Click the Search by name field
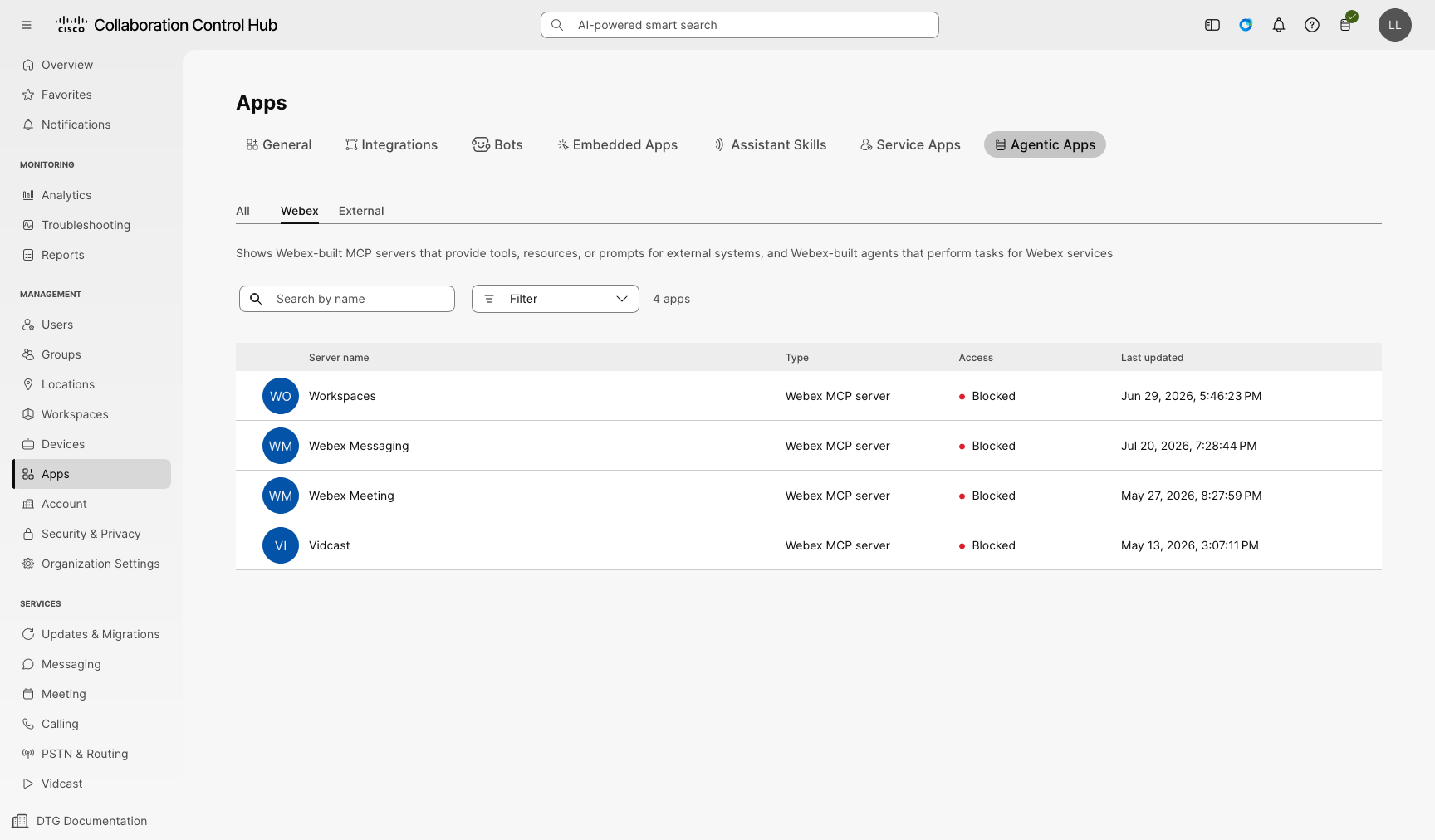Image resolution: width=1435 pixels, height=840 pixels. (347, 299)
